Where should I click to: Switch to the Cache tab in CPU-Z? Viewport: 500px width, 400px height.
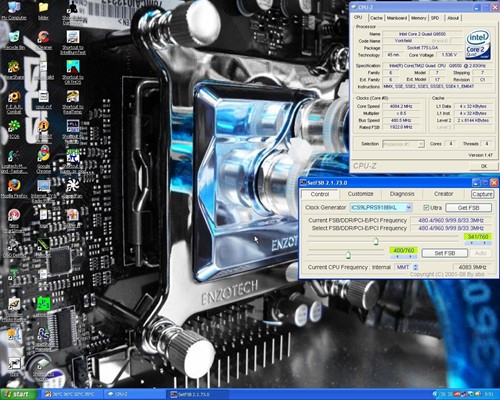pyautogui.click(x=376, y=18)
